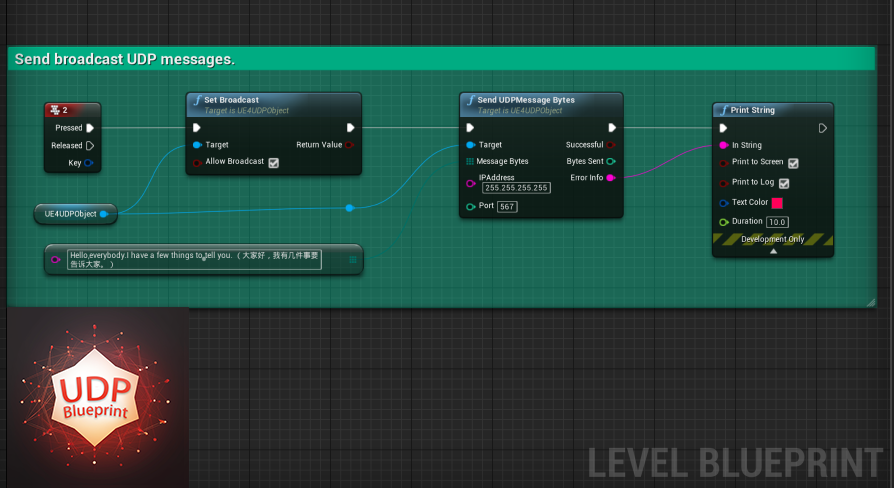Edit the Duration value field 10.0
The height and width of the screenshot is (488, 894).
777,222
